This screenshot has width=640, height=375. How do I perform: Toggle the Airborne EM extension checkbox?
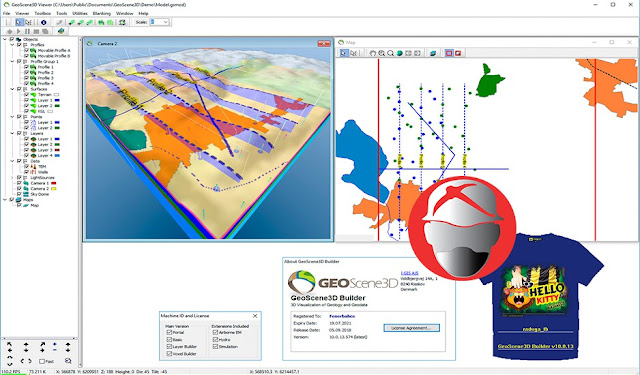[215, 333]
